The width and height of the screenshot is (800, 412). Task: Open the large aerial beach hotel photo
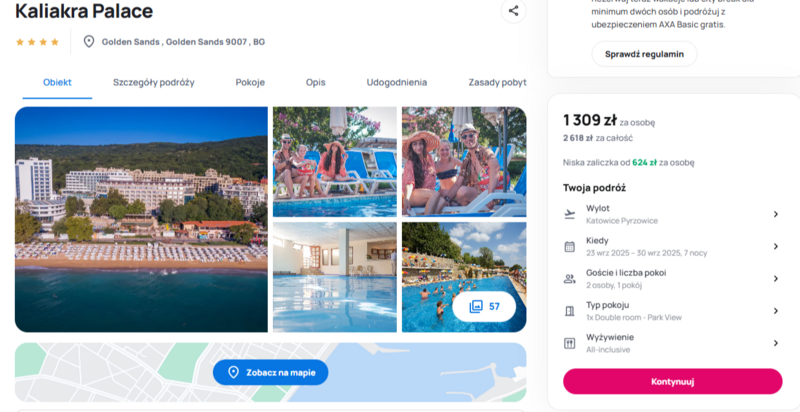pos(141,219)
